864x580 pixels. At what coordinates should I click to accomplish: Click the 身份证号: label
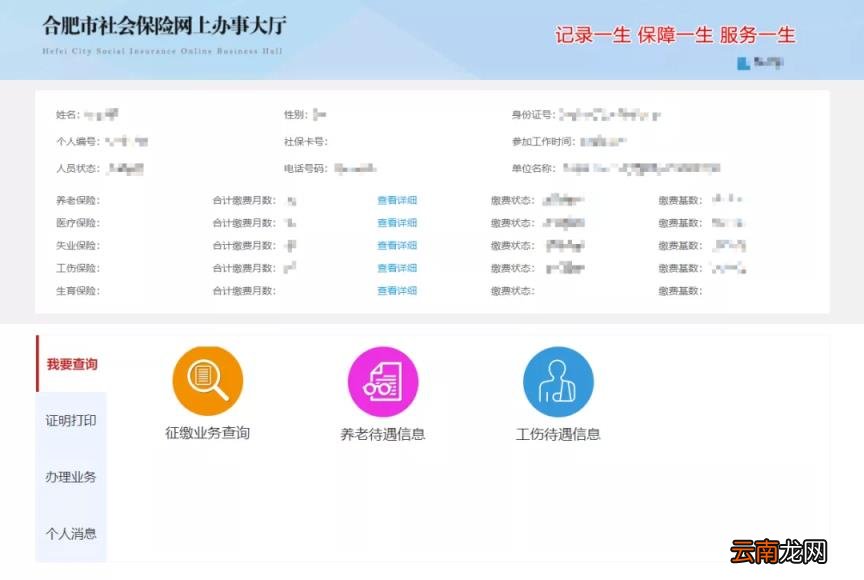pos(533,115)
